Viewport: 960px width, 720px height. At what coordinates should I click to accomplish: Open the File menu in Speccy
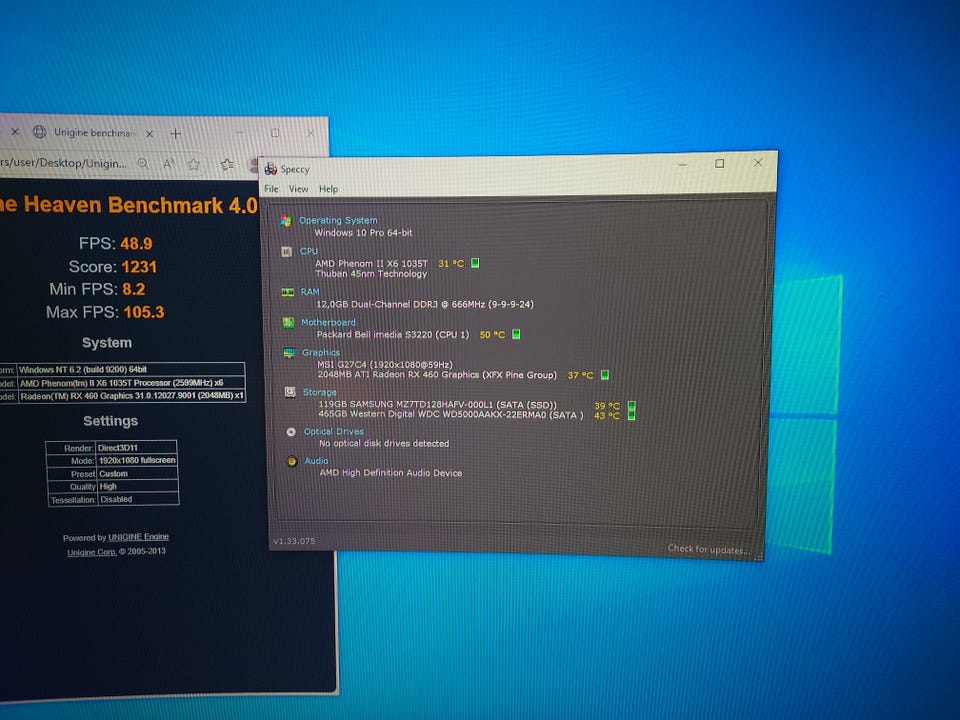[271, 189]
